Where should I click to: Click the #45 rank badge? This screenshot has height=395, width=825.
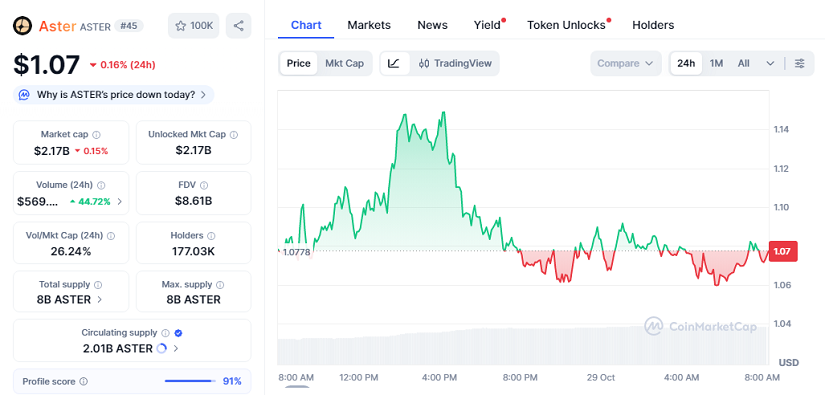[129, 26]
